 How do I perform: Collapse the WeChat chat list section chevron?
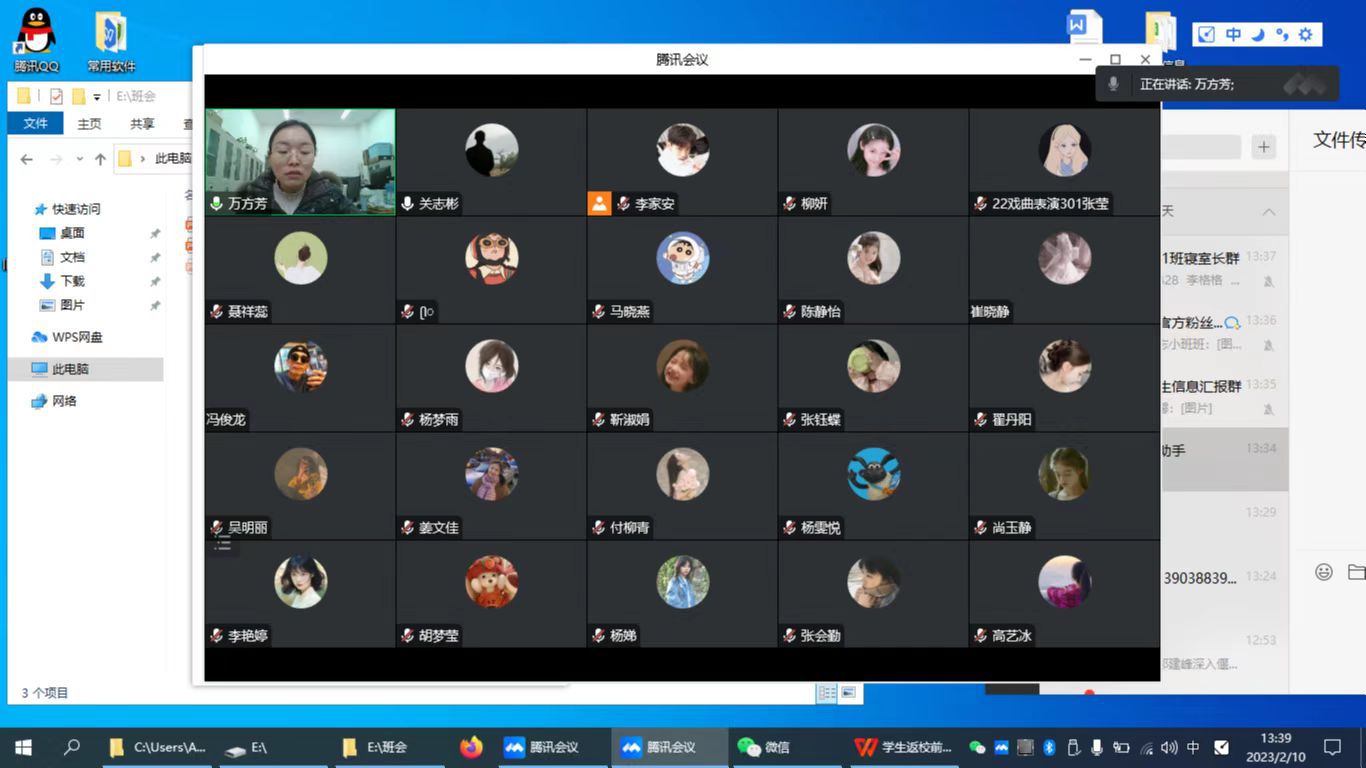[x=1268, y=212]
